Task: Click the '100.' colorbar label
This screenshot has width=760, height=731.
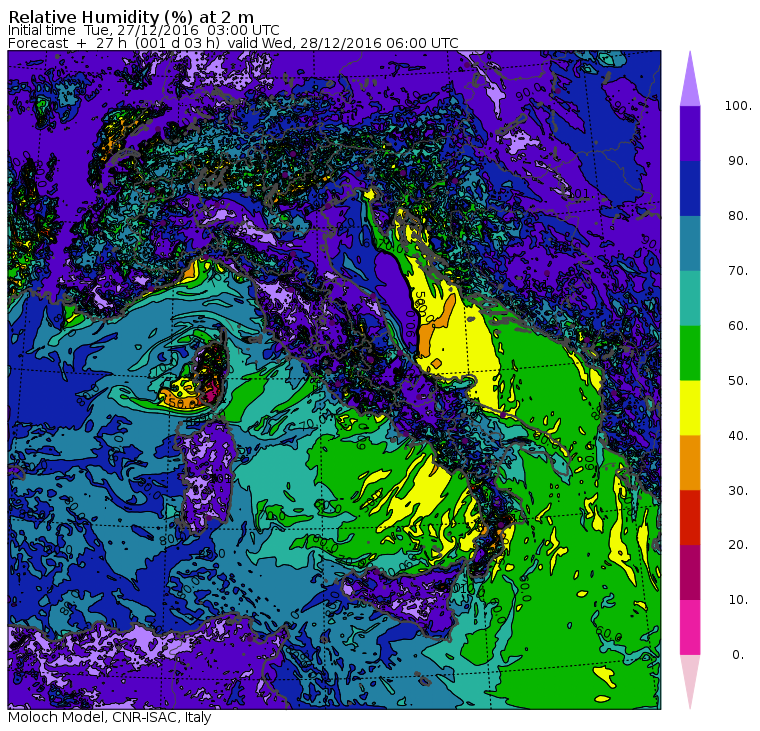Action: [738, 106]
